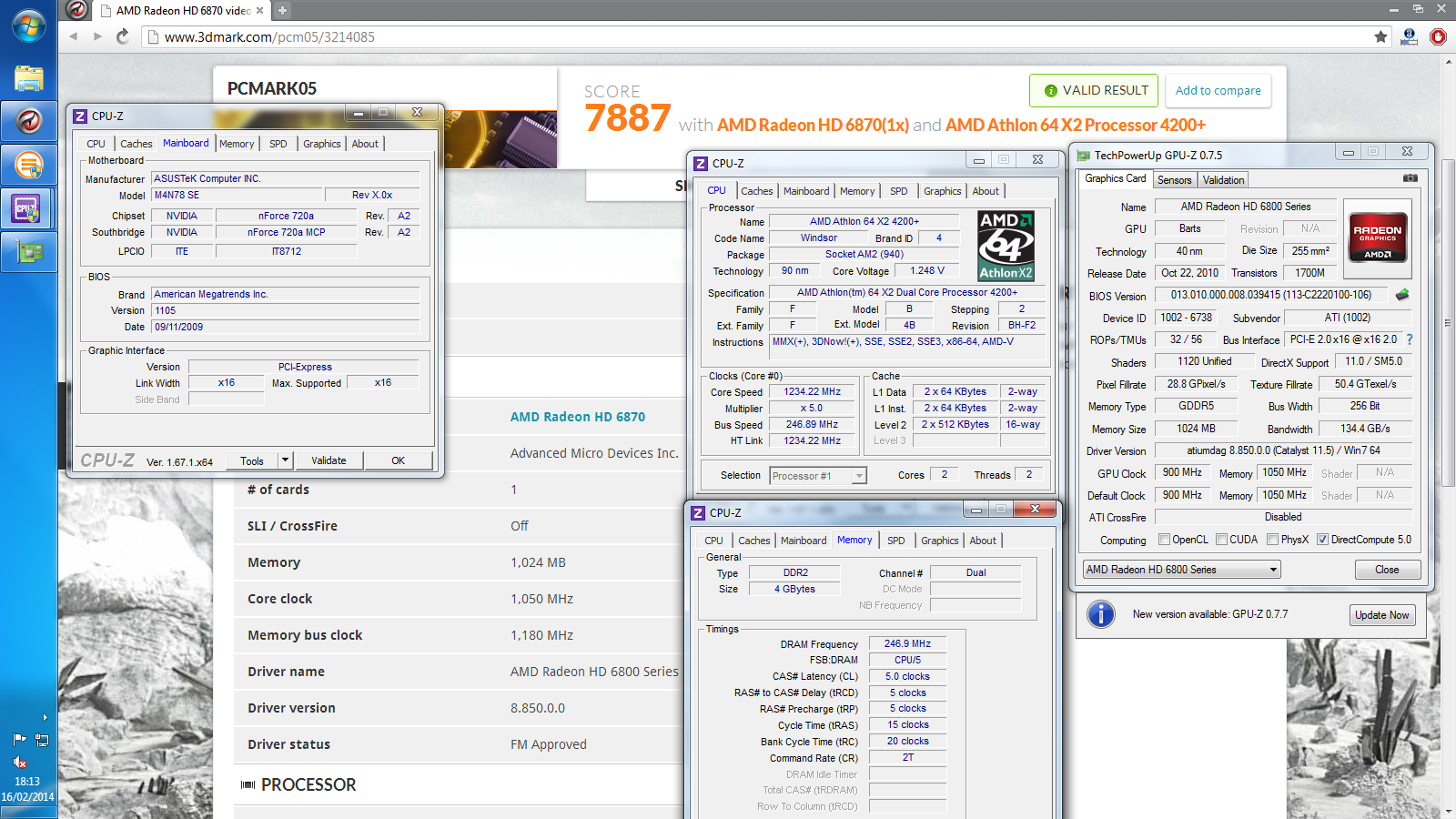Click the DRAM Frequency value 246.9 MHz
Image resolution: width=1456 pixels, height=819 pixels.
click(x=907, y=643)
